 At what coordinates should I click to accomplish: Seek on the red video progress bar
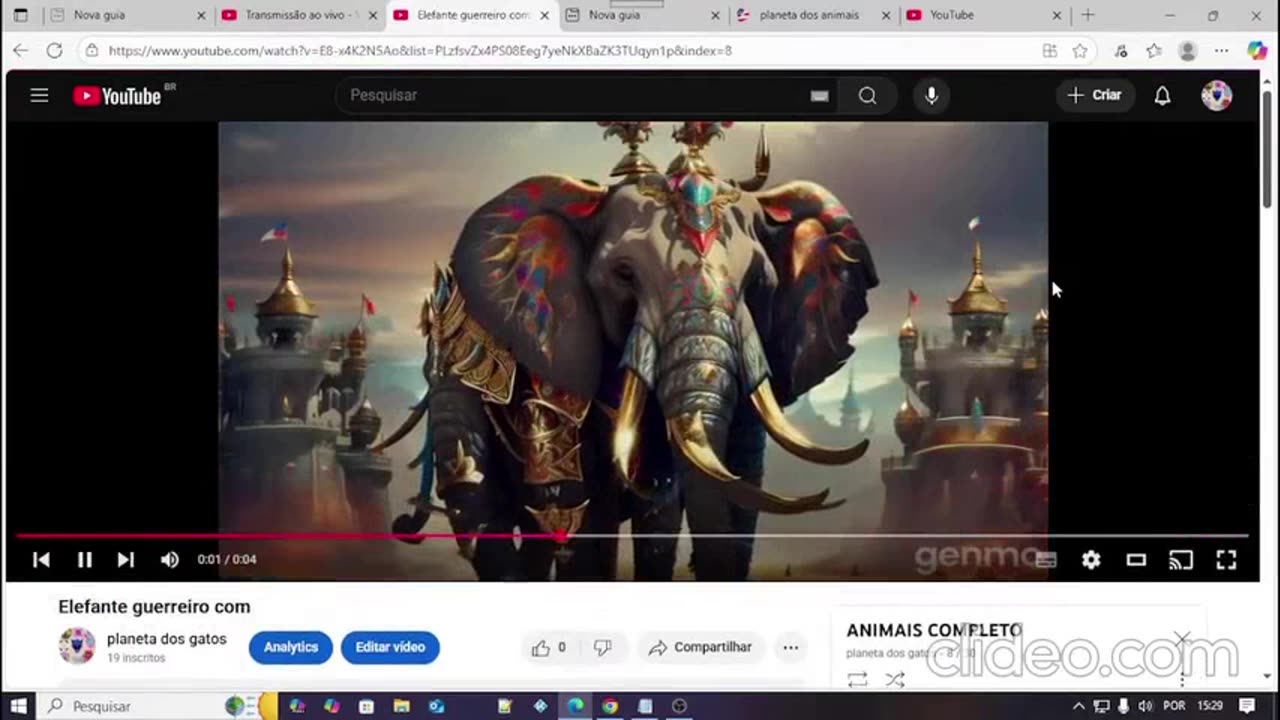click(632, 537)
